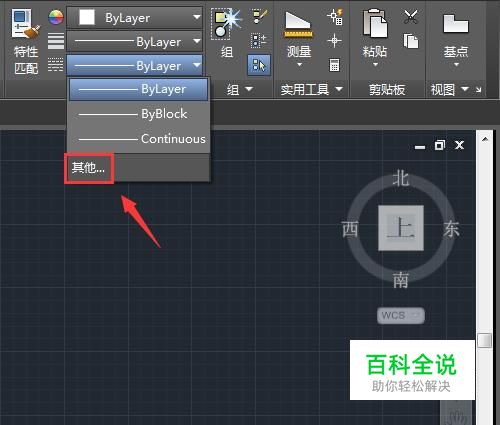Expand the 视图 panel title dropdown
The width and height of the screenshot is (500, 425).
coord(450,89)
